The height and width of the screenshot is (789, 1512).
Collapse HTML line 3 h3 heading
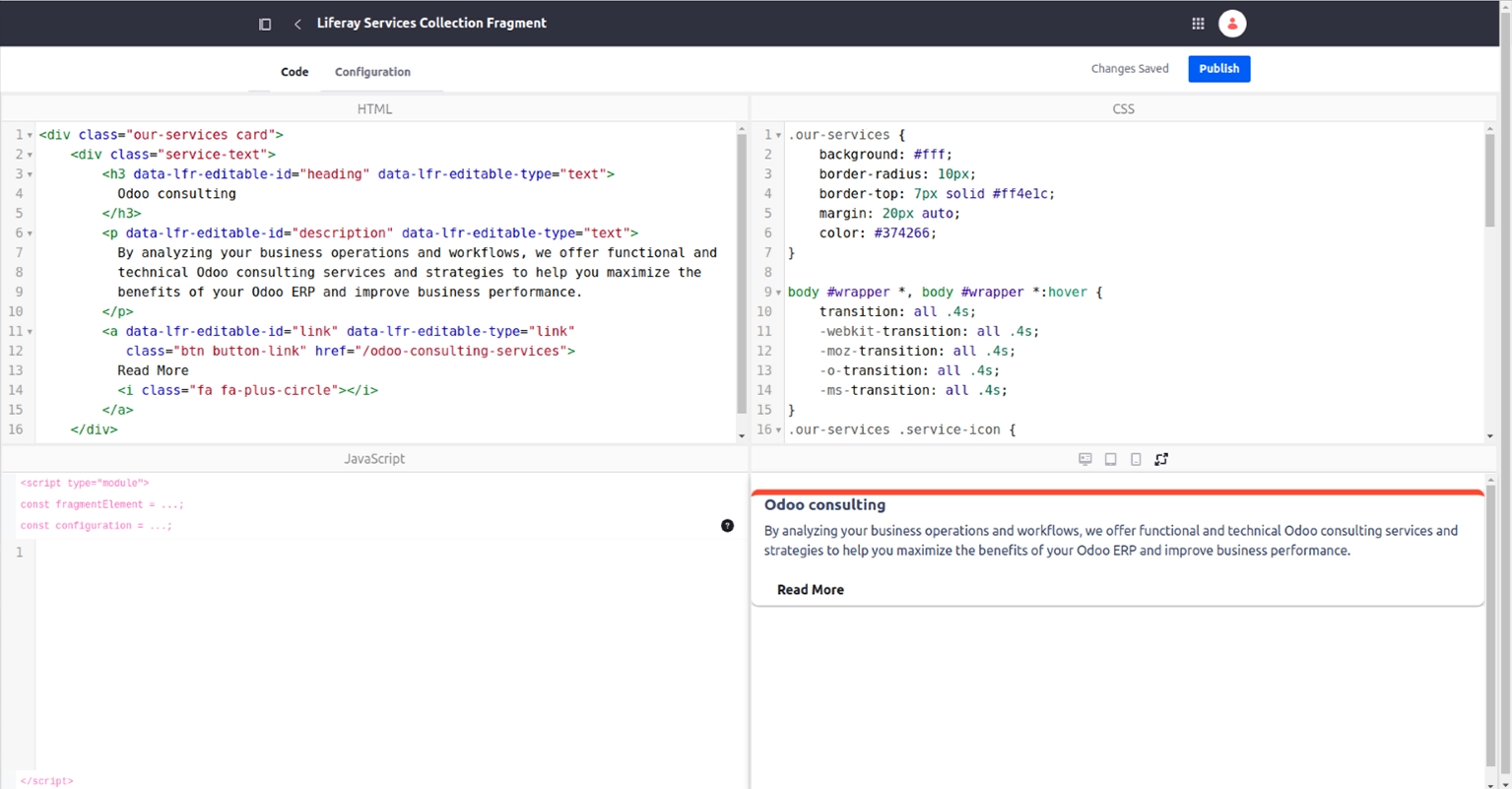click(30, 174)
